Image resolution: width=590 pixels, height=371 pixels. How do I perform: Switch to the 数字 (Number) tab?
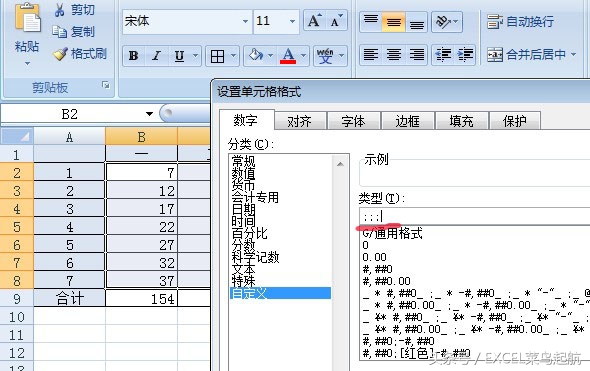(246, 120)
